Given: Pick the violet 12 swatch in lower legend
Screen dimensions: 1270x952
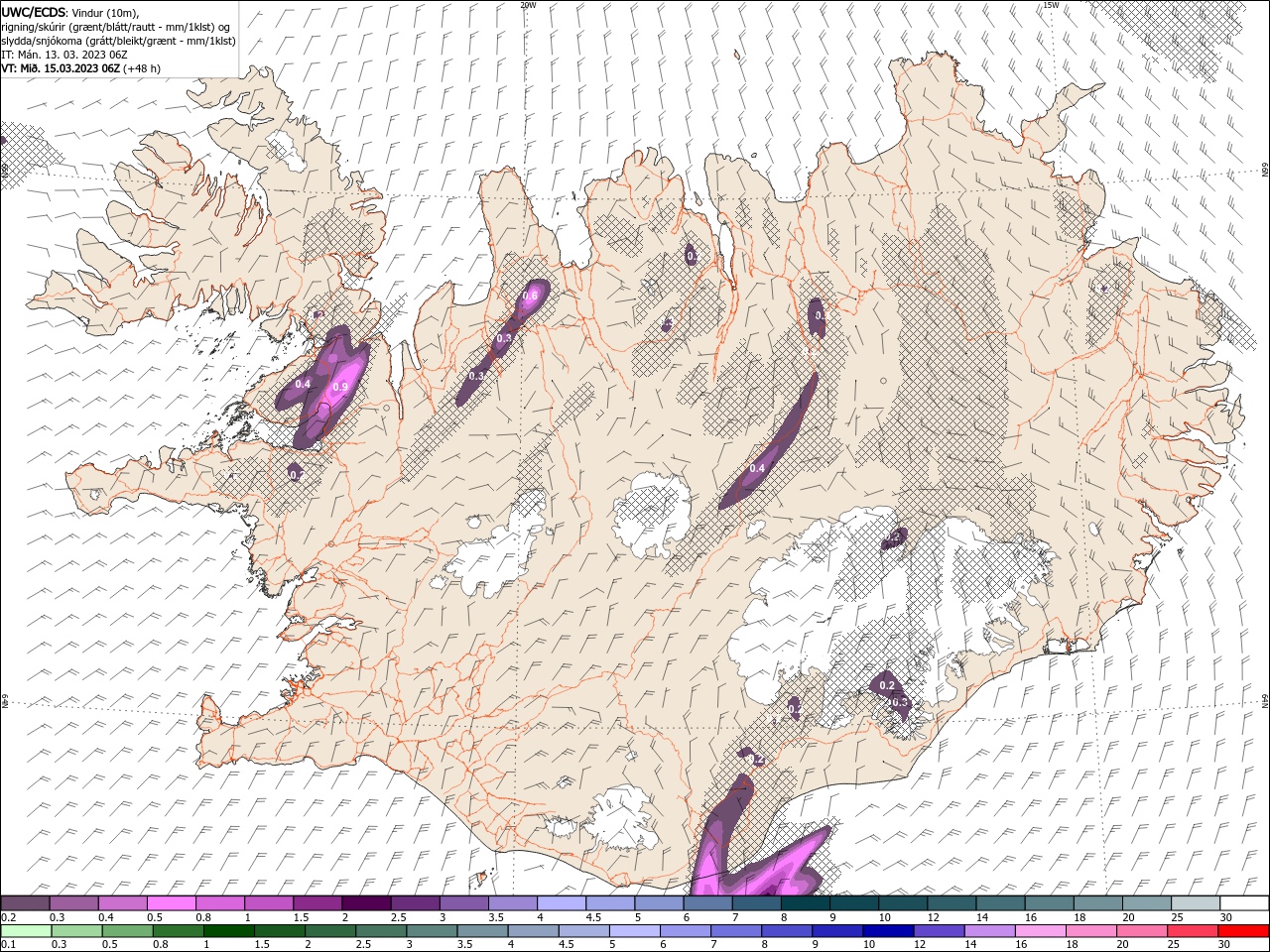Looking at the screenshot, I should pos(939,931).
